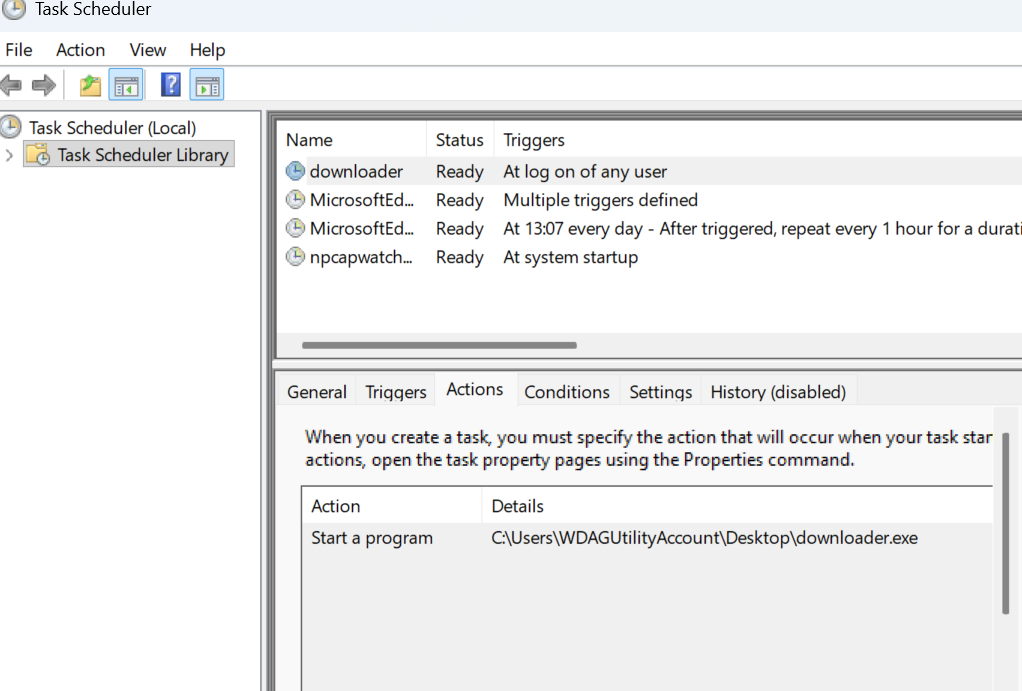The width and height of the screenshot is (1022, 691).
Task: Switch to the General tab
Action: coord(317,392)
